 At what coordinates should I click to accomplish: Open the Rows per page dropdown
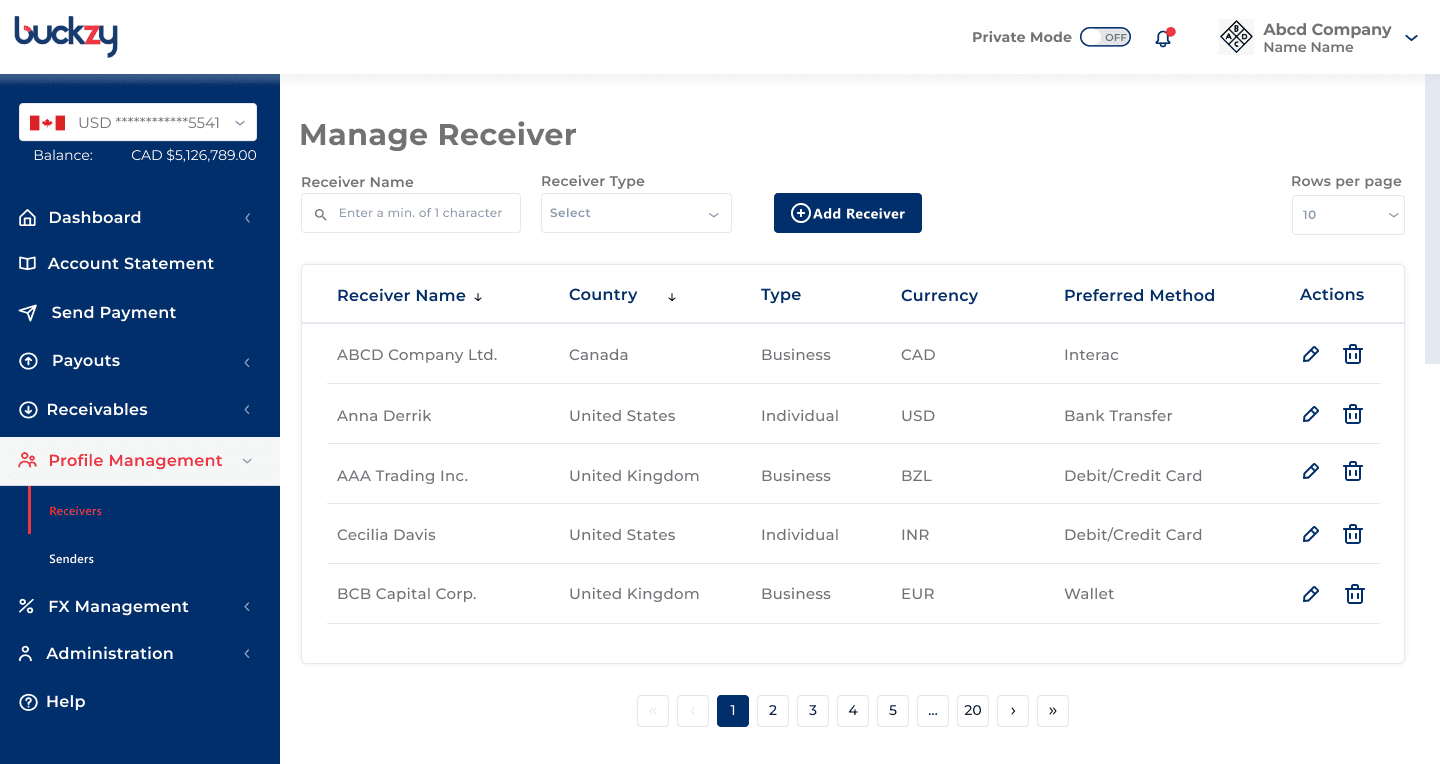(1348, 215)
